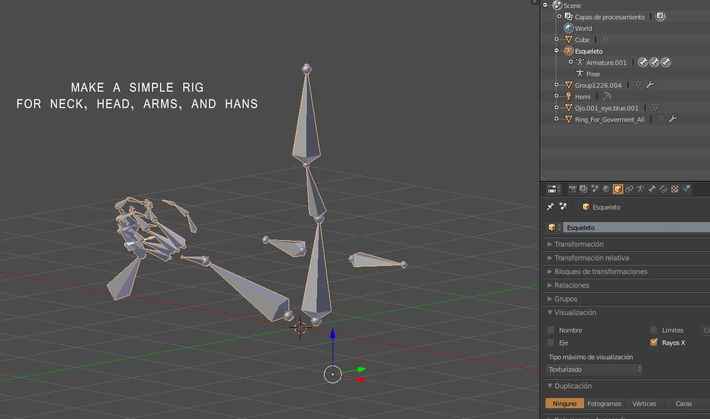Image resolution: width=710 pixels, height=419 pixels.
Task: Enable the Nombre checkbox
Action: point(551,330)
